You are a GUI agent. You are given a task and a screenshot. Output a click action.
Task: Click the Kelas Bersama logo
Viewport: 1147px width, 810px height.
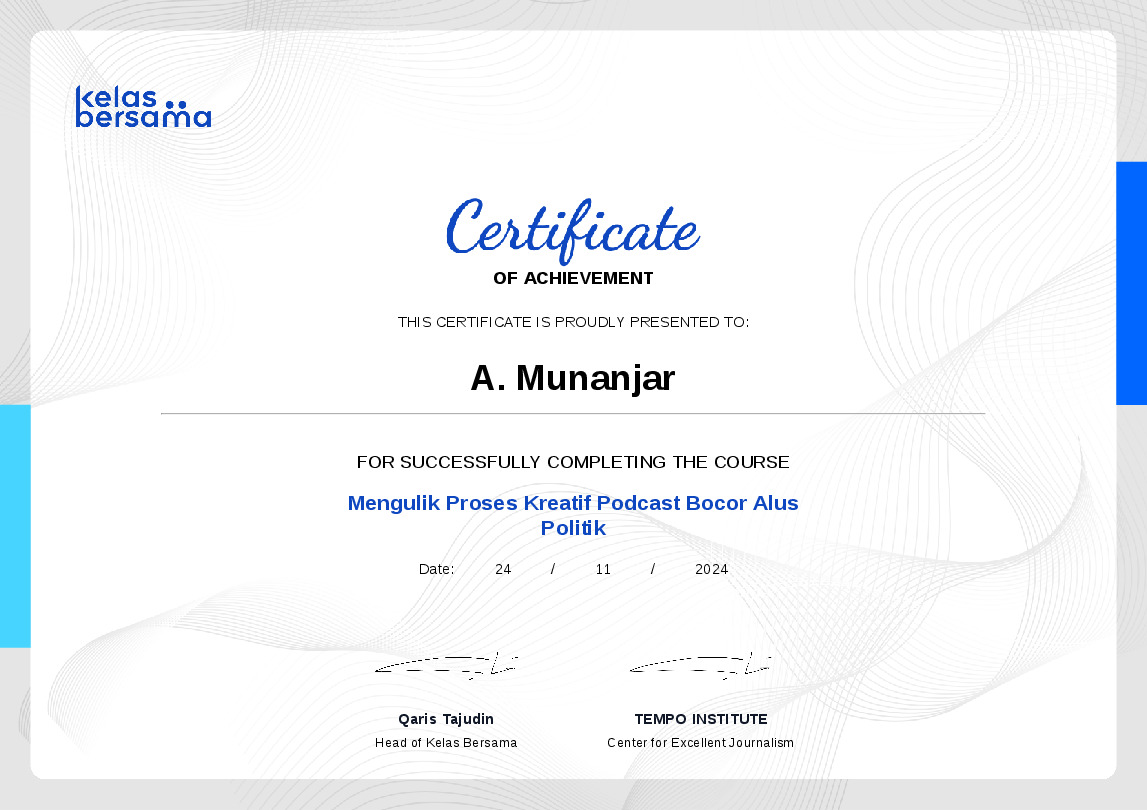point(143,107)
